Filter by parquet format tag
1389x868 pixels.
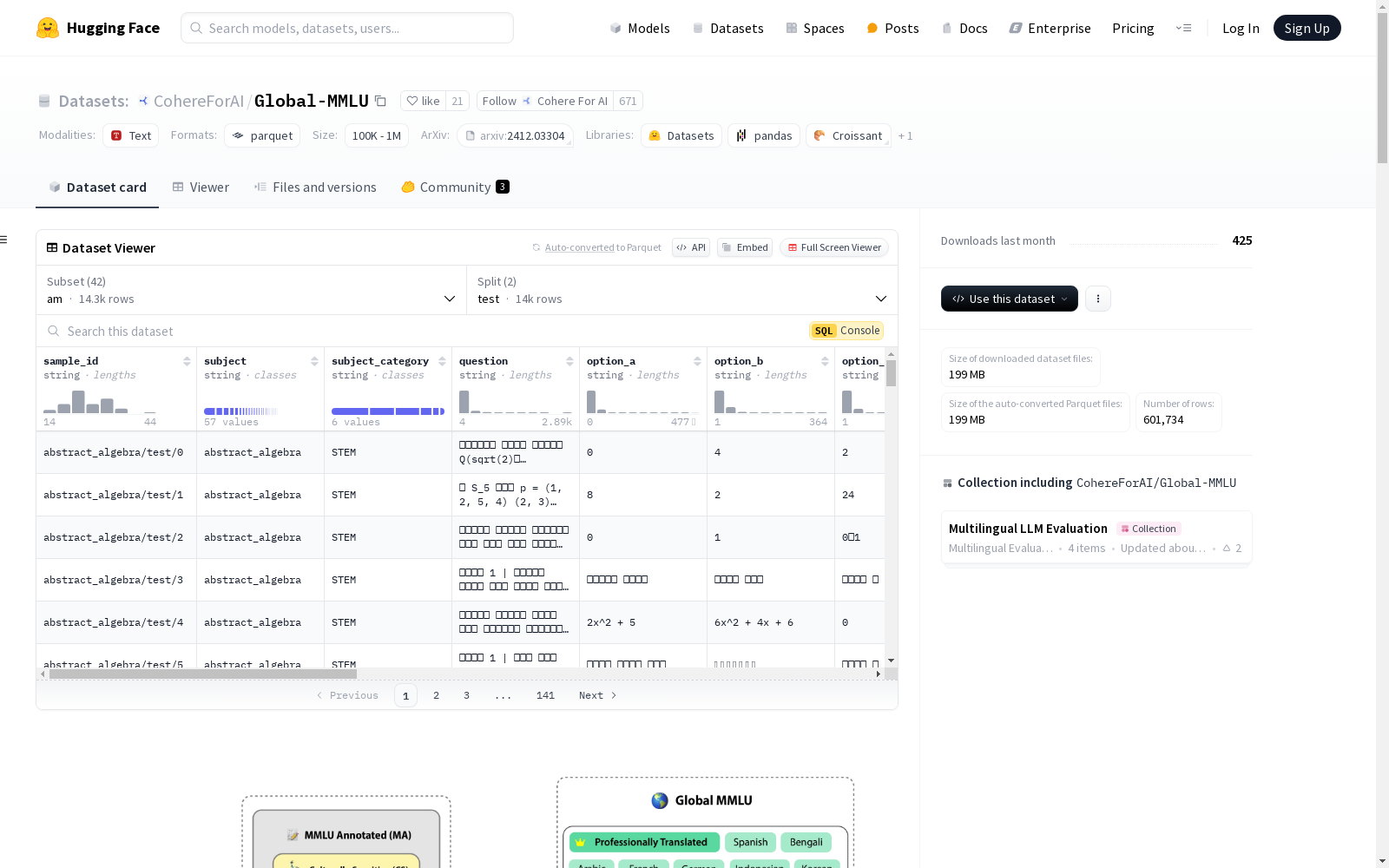tap(262, 135)
